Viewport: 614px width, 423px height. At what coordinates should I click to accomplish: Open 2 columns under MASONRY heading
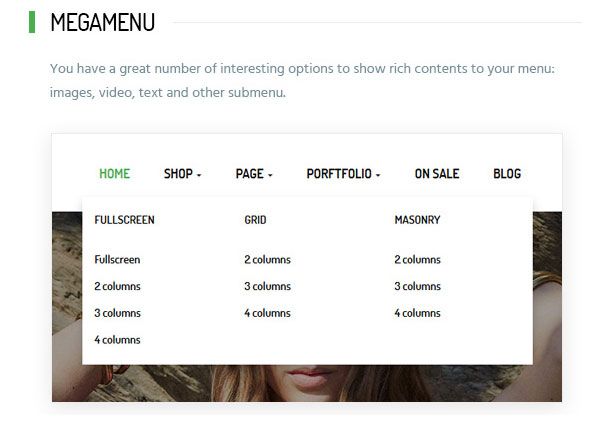pyautogui.click(x=417, y=260)
